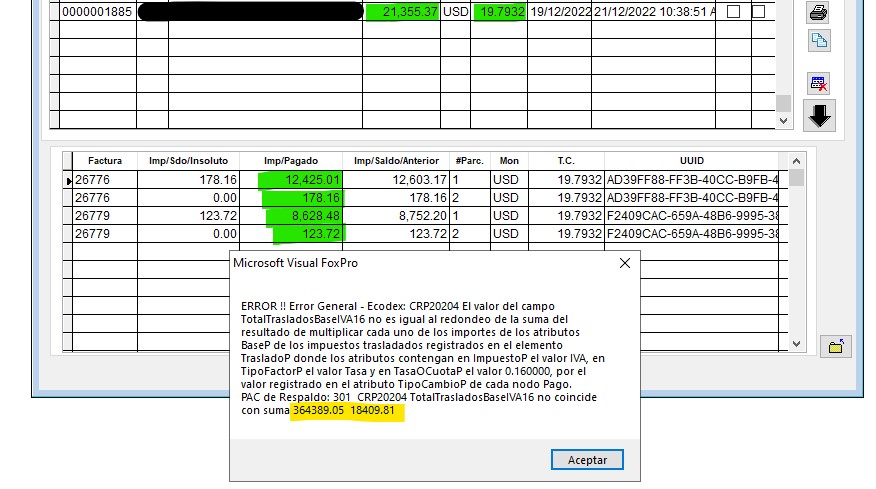
Task: Click the T.C. column header
Action: (x=566, y=161)
